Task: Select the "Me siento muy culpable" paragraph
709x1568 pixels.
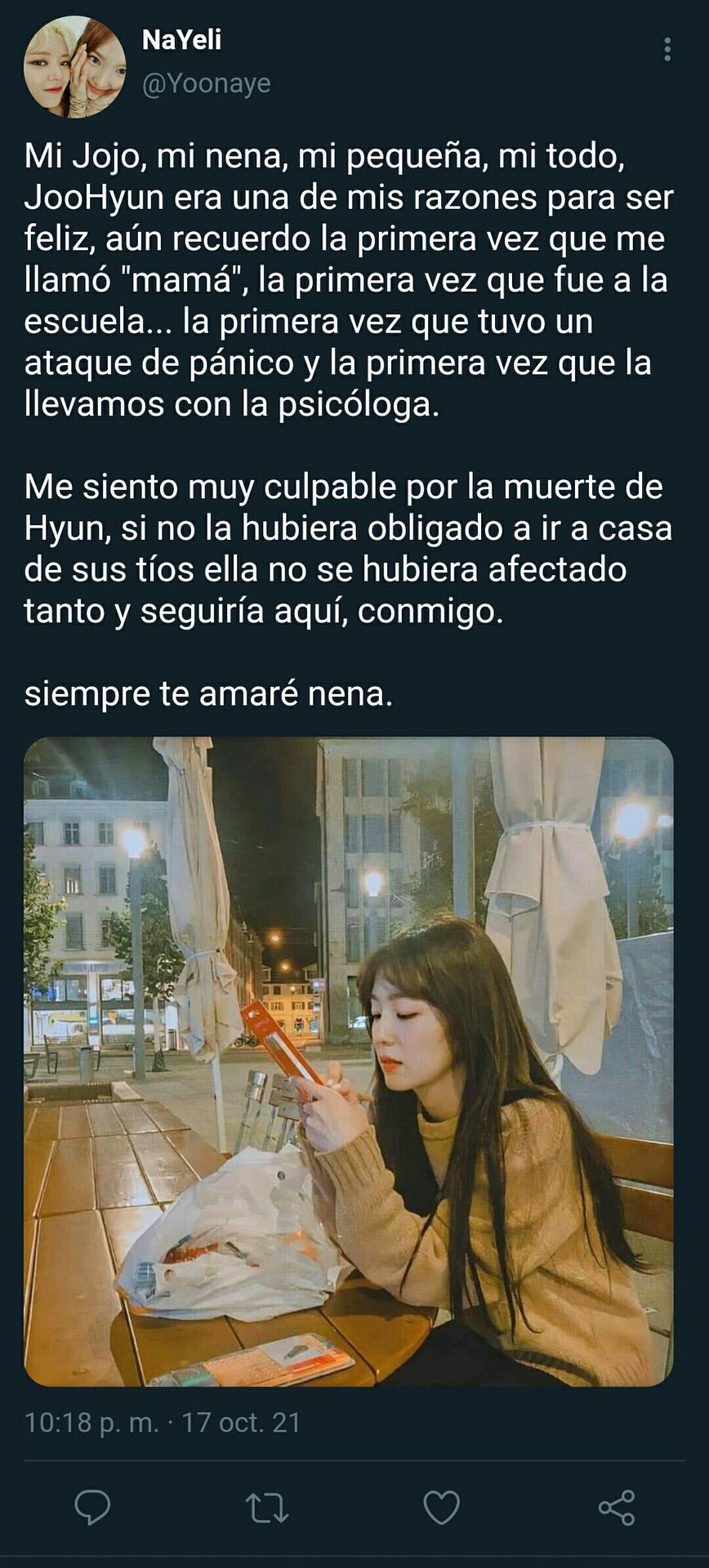Action: click(x=349, y=549)
